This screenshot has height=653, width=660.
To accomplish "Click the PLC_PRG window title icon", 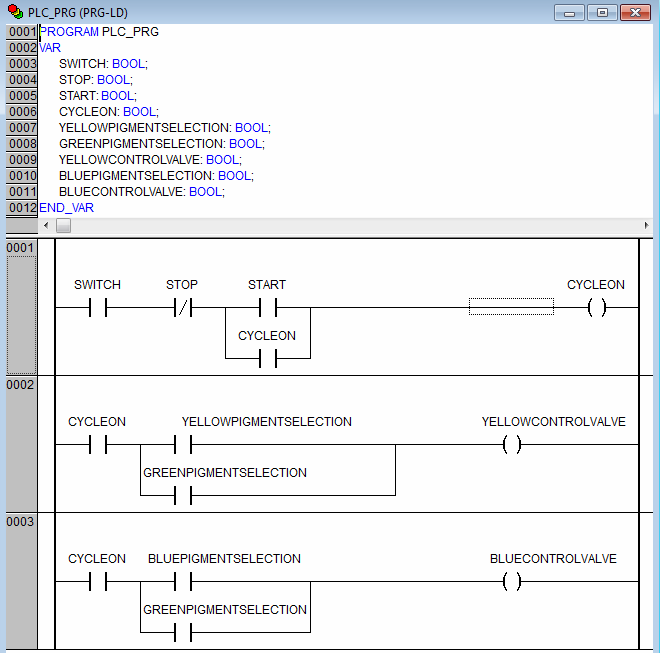I will pos(16,12).
